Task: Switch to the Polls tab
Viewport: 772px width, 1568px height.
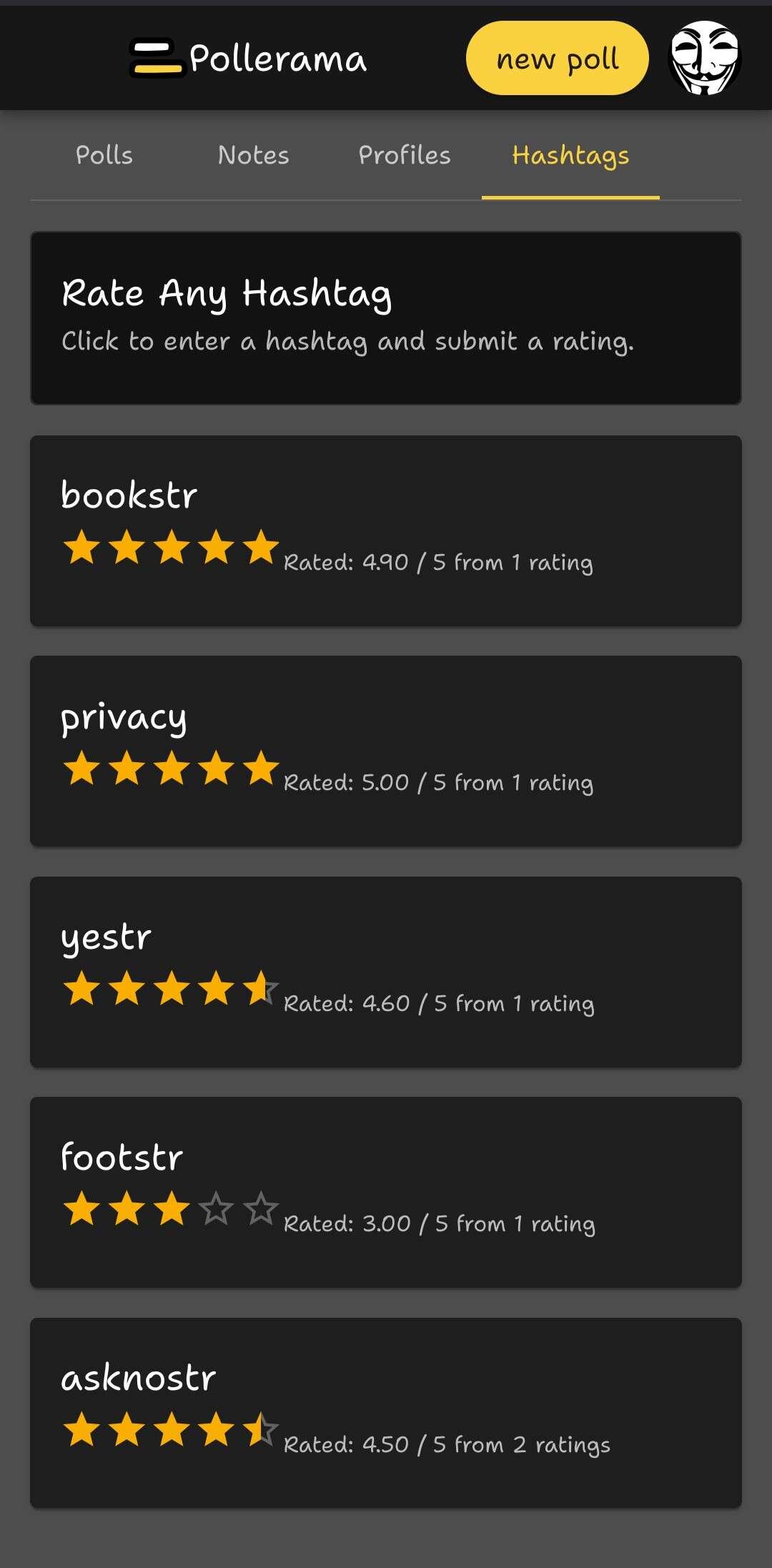Action: point(104,155)
